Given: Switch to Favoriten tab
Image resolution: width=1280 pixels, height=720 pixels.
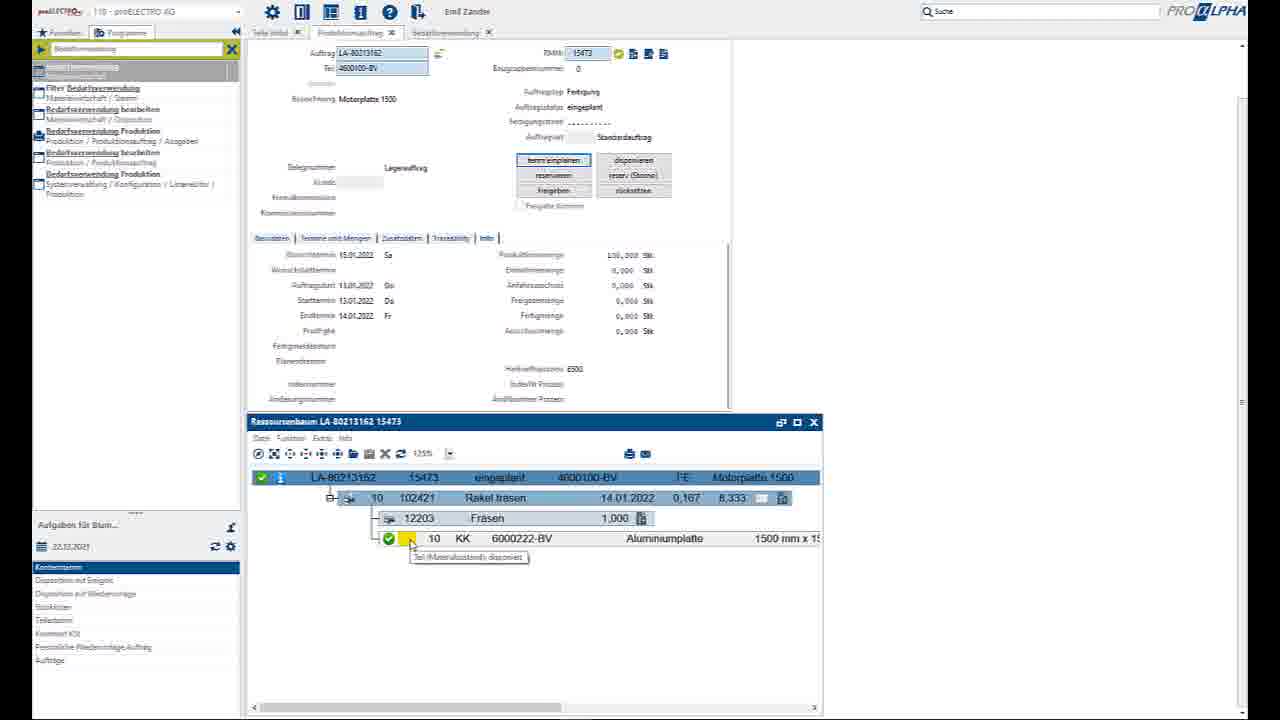Looking at the screenshot, I should (60, 33).
